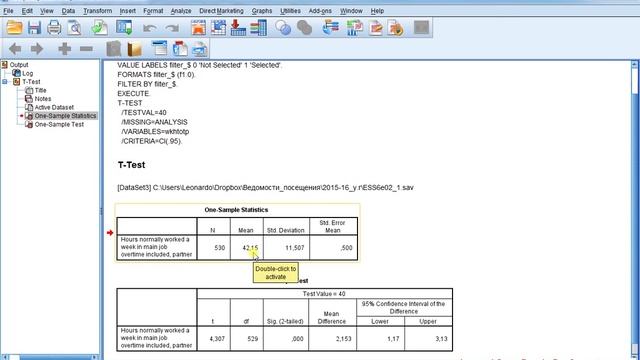640x360 pixels.
Task: Click the Insert Title icon
Action: (x=180, y=49)
